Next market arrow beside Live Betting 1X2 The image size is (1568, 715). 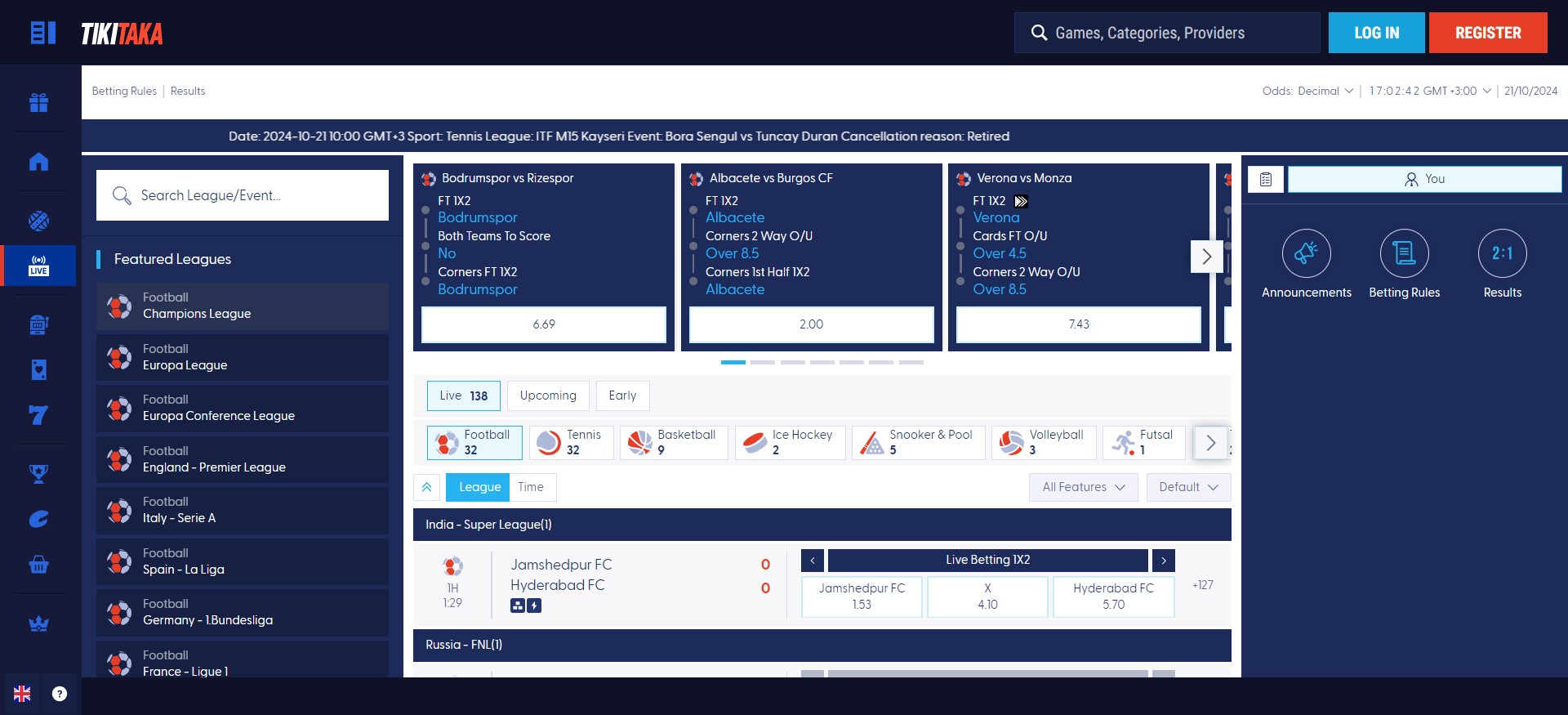tap(1164, 561)
